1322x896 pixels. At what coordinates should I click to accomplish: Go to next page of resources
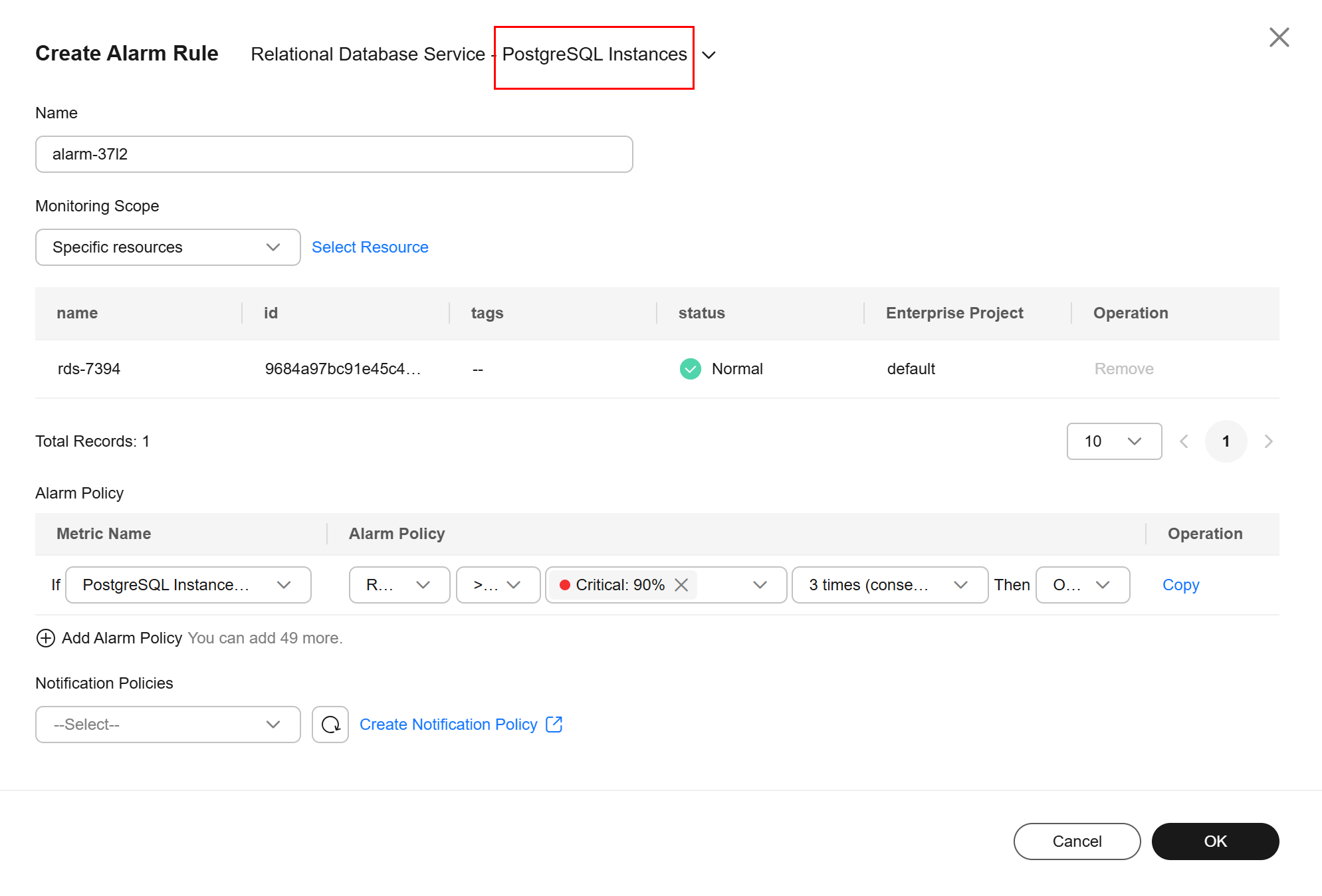1269,441
